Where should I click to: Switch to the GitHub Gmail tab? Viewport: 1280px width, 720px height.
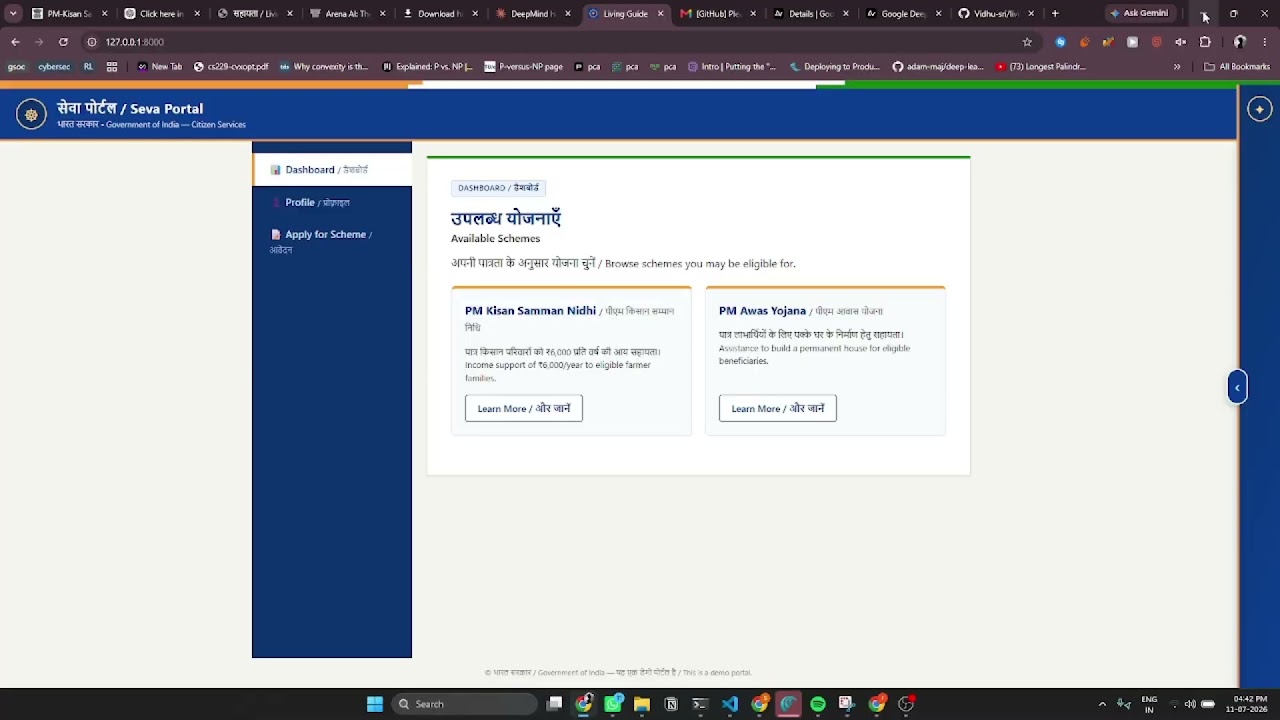pos(717,14)
